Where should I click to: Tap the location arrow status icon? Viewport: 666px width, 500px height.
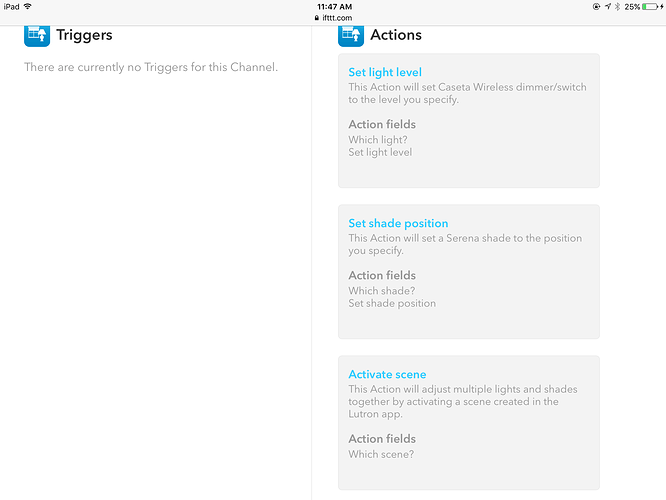608,6
